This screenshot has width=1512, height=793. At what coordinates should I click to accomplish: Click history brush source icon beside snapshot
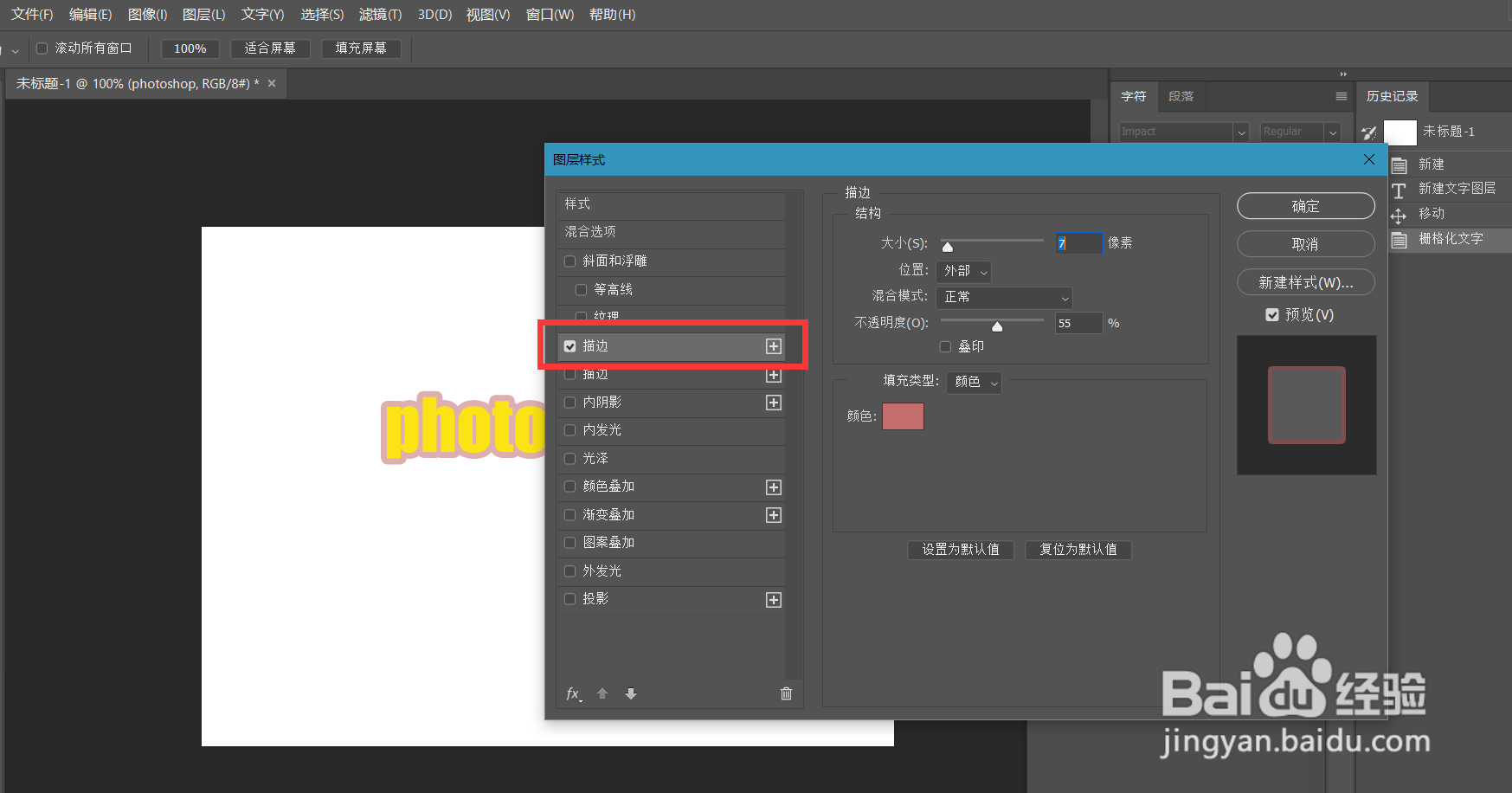pos(1368,132)
